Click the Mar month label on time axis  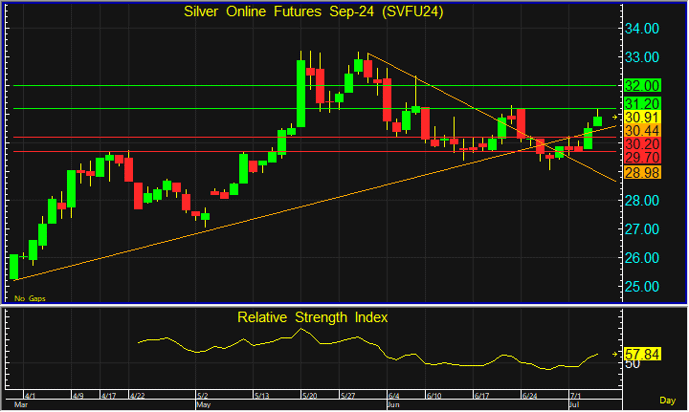(18, 406)
